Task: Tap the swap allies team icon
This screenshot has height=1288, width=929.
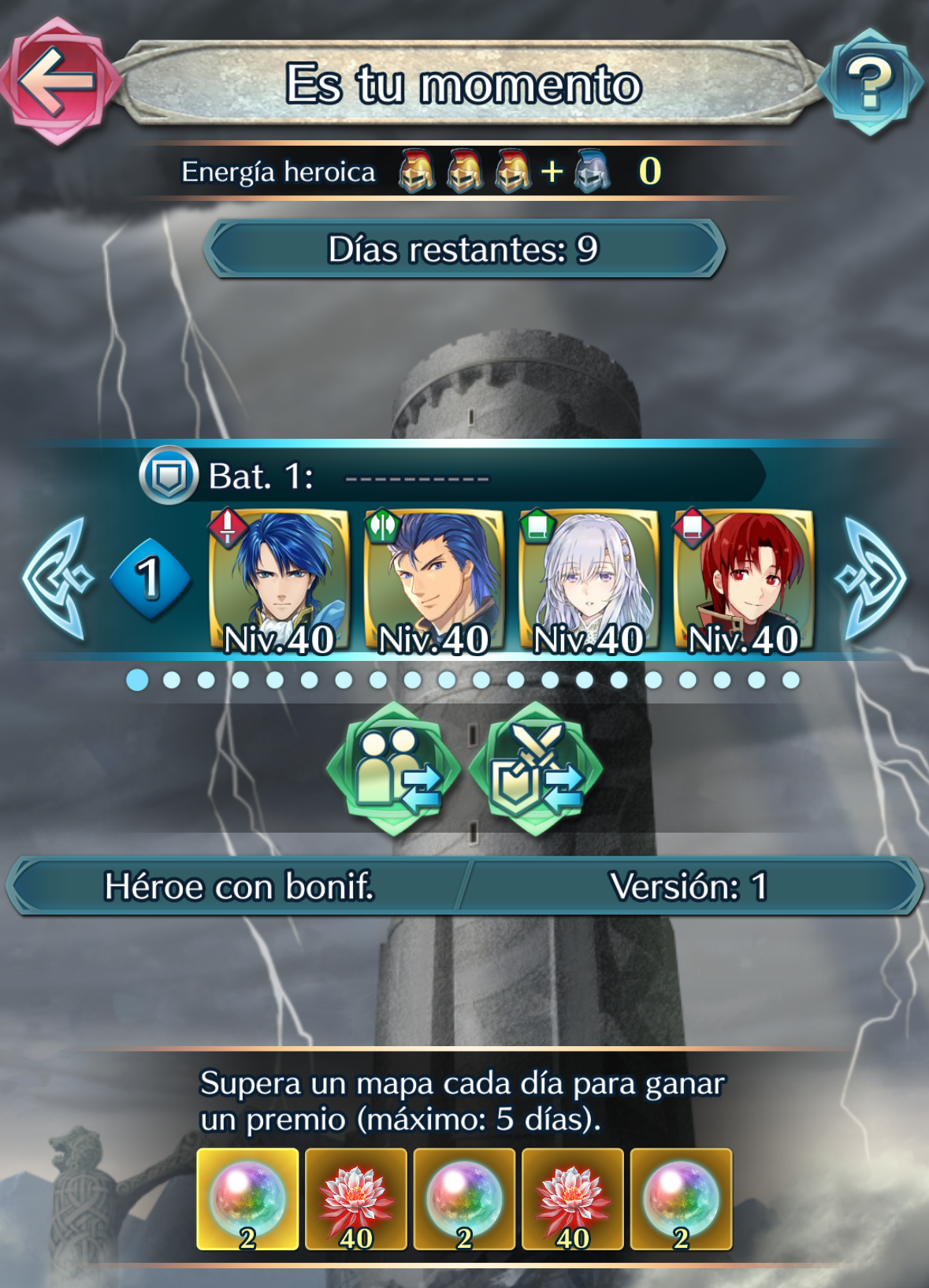Action: 394,769
